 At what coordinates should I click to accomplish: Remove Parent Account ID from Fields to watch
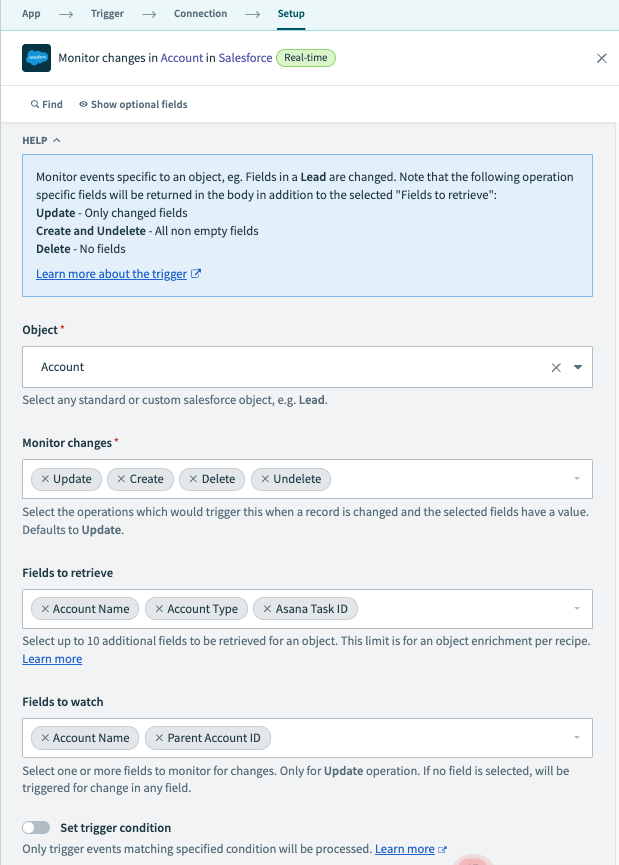tap(159, 738)
